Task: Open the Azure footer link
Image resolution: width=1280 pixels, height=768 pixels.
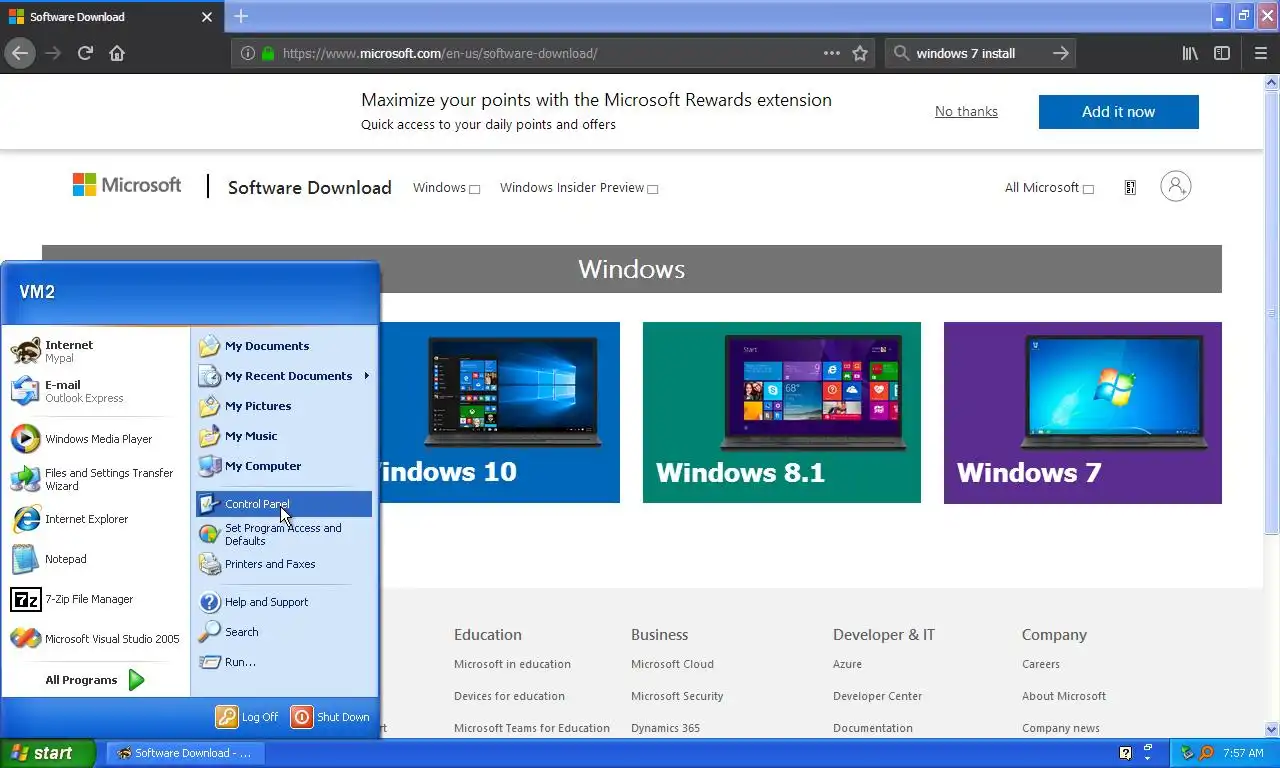Action: (847, 664)
